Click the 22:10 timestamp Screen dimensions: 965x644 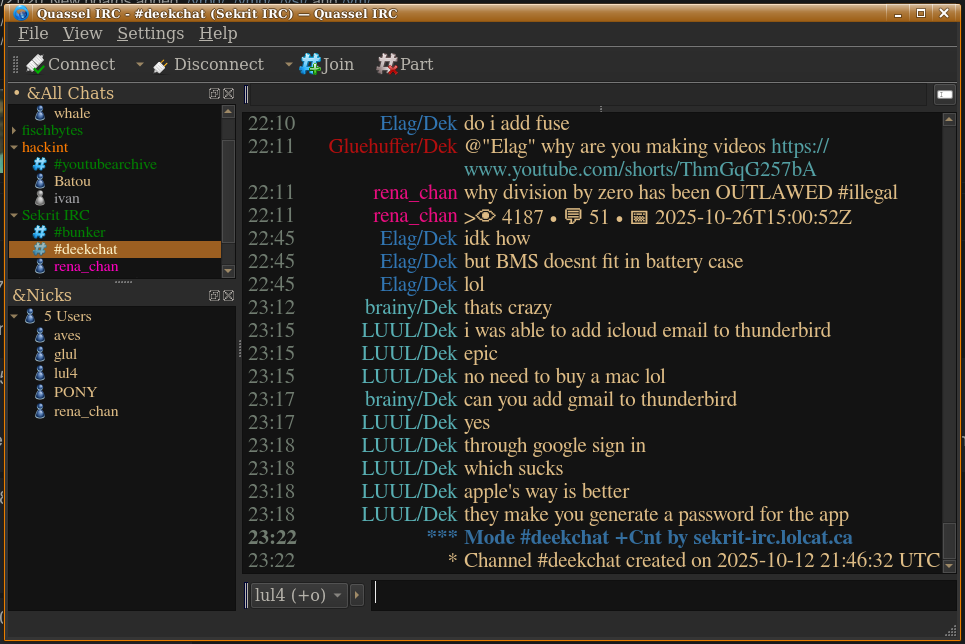click(x=271, y=124)
